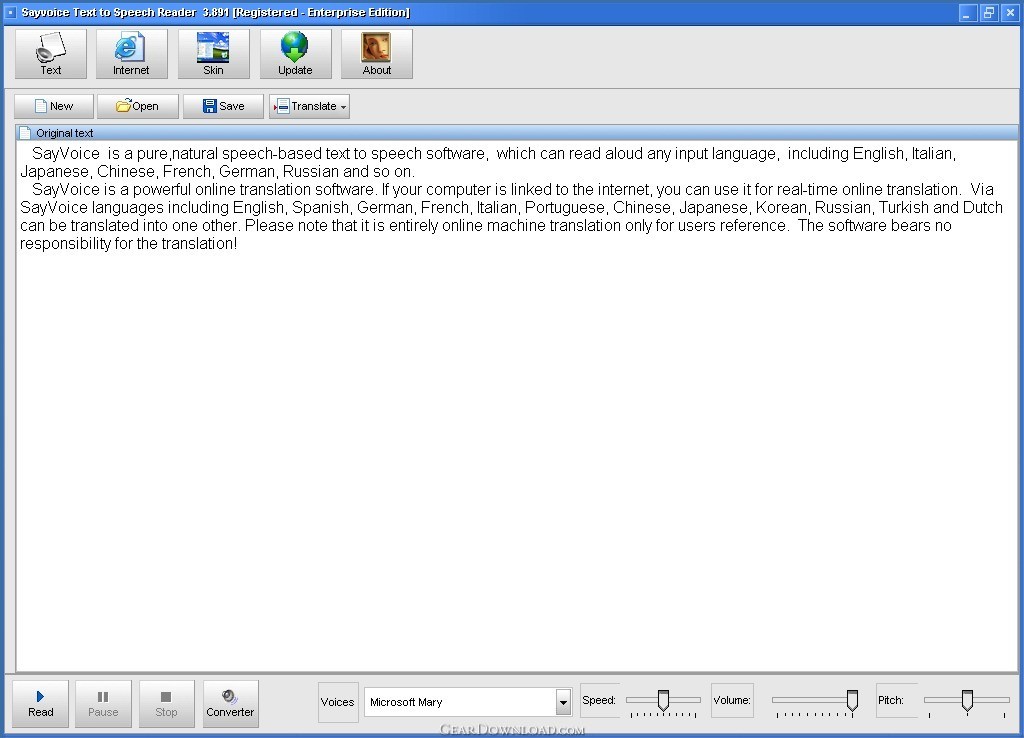Image resolution: width=1024 pixels, height=738 pixels.
Task: Click the Voices label button
Action: (x=338, y=702)
